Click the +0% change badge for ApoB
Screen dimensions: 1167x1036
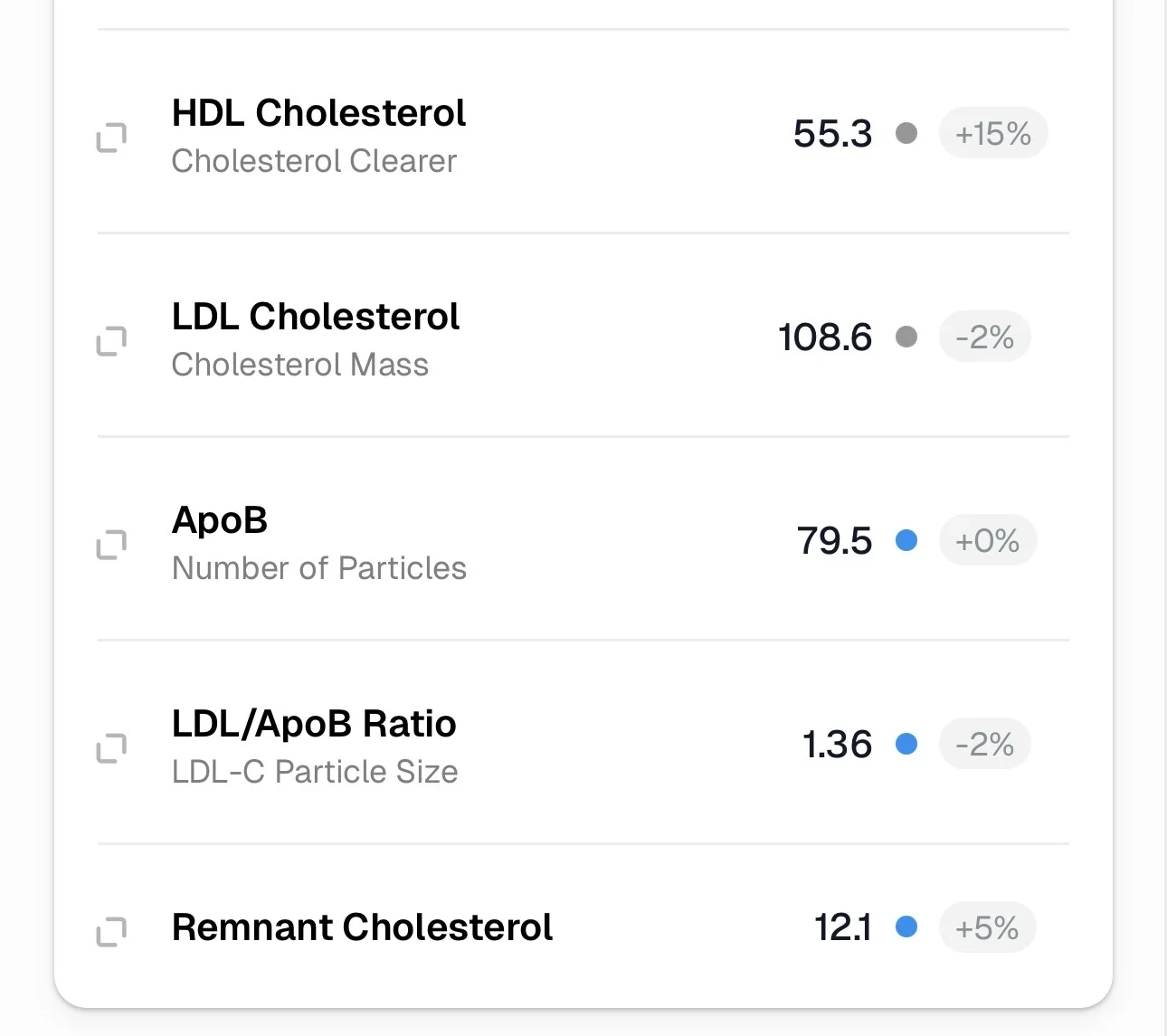[988, 541]
